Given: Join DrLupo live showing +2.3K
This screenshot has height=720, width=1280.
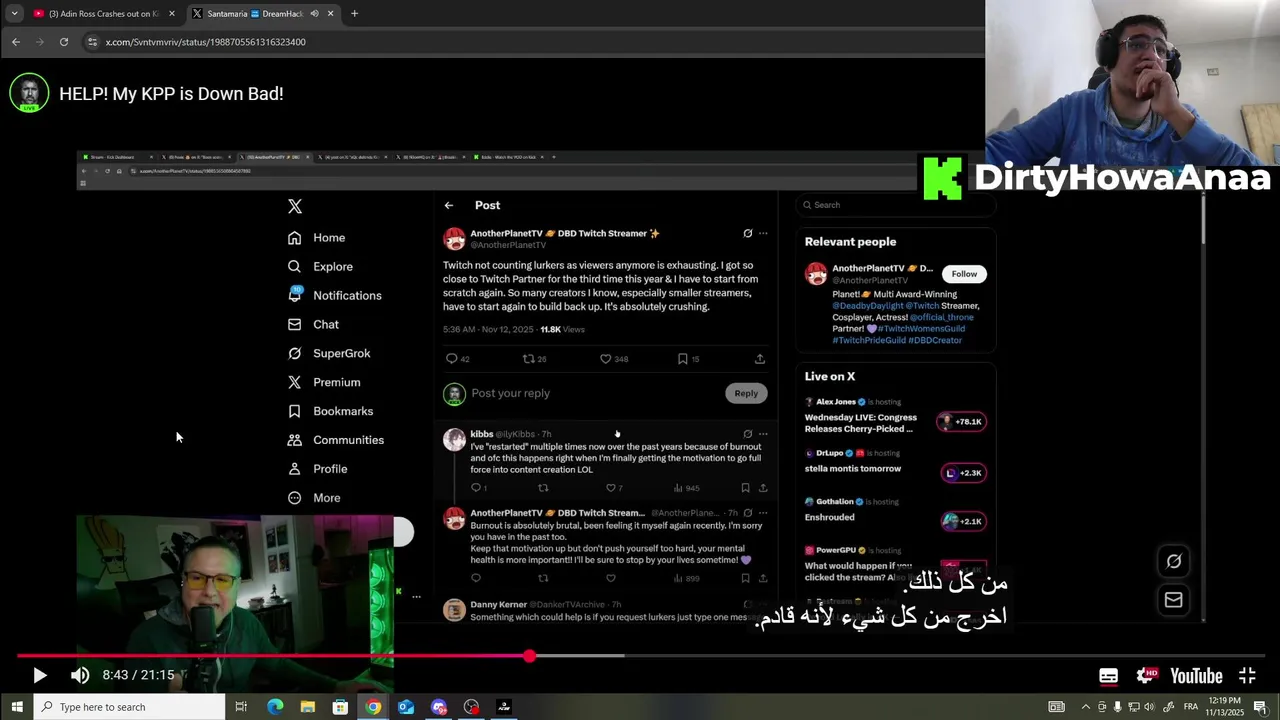Looking at the screenshot, I should pyautogui.click(x=964, y=473).
